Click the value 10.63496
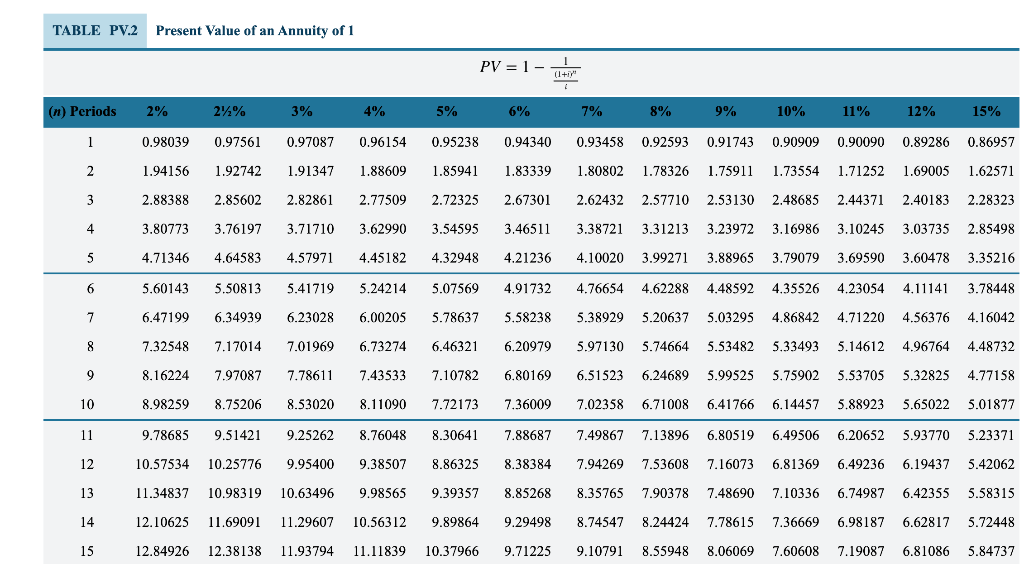The image size is (1024, 564). [307, 494]
